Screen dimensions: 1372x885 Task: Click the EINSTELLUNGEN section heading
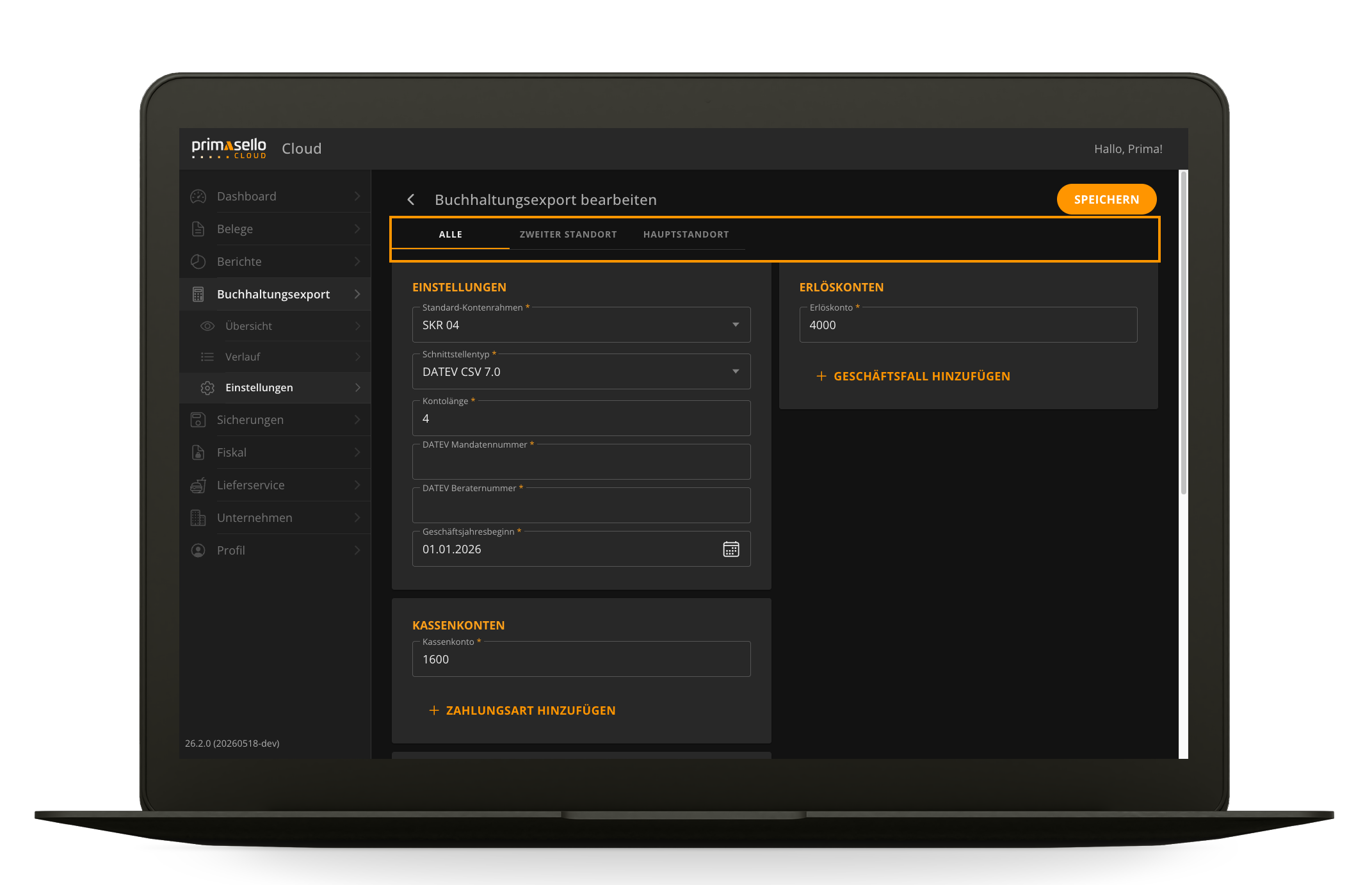coord(460,288)
